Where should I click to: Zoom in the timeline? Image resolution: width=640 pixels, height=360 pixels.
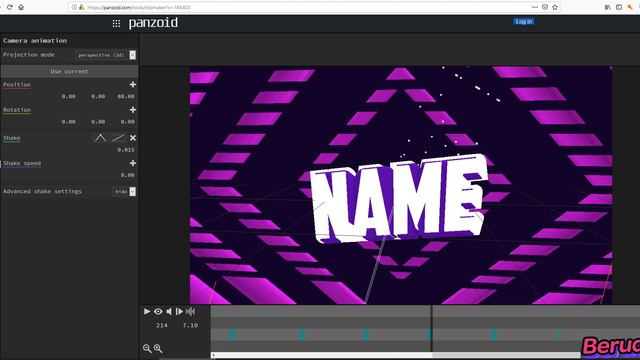tap(158, 349)
